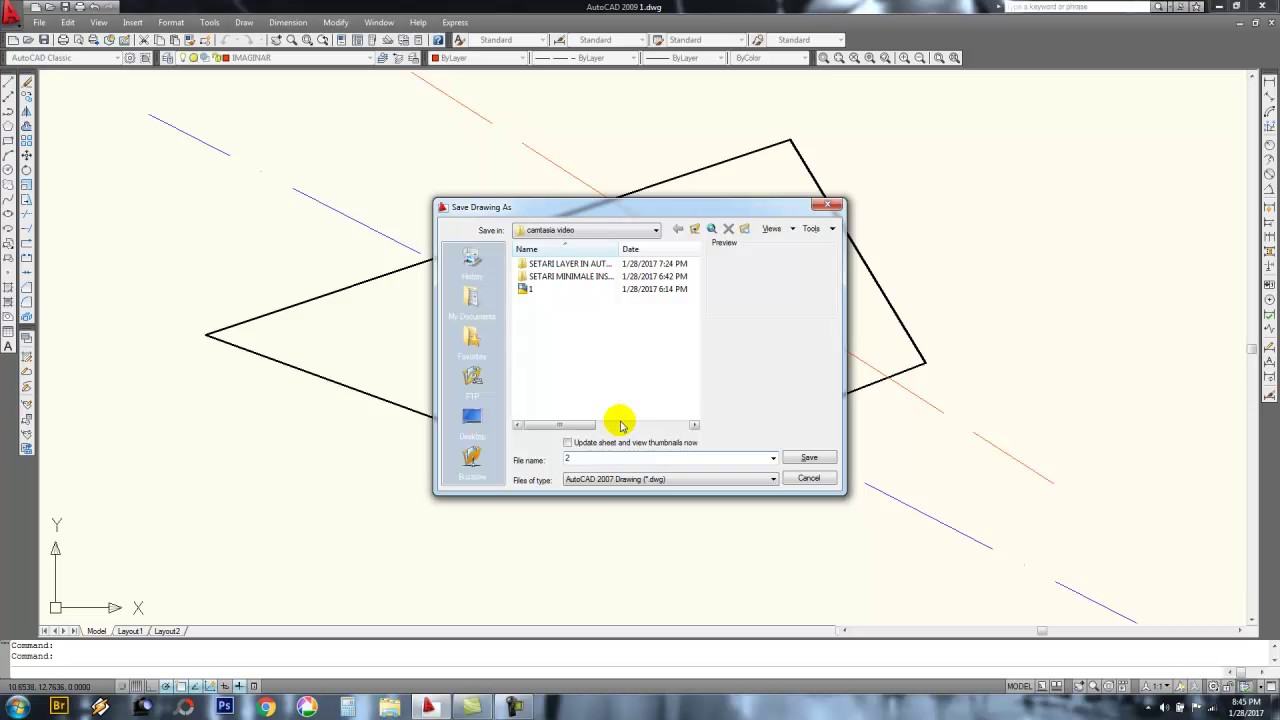Viewport: 1280px width, 720px height.
Task: Click the file list horizontal scrollbar thumb
Action: tap(559, 425)
